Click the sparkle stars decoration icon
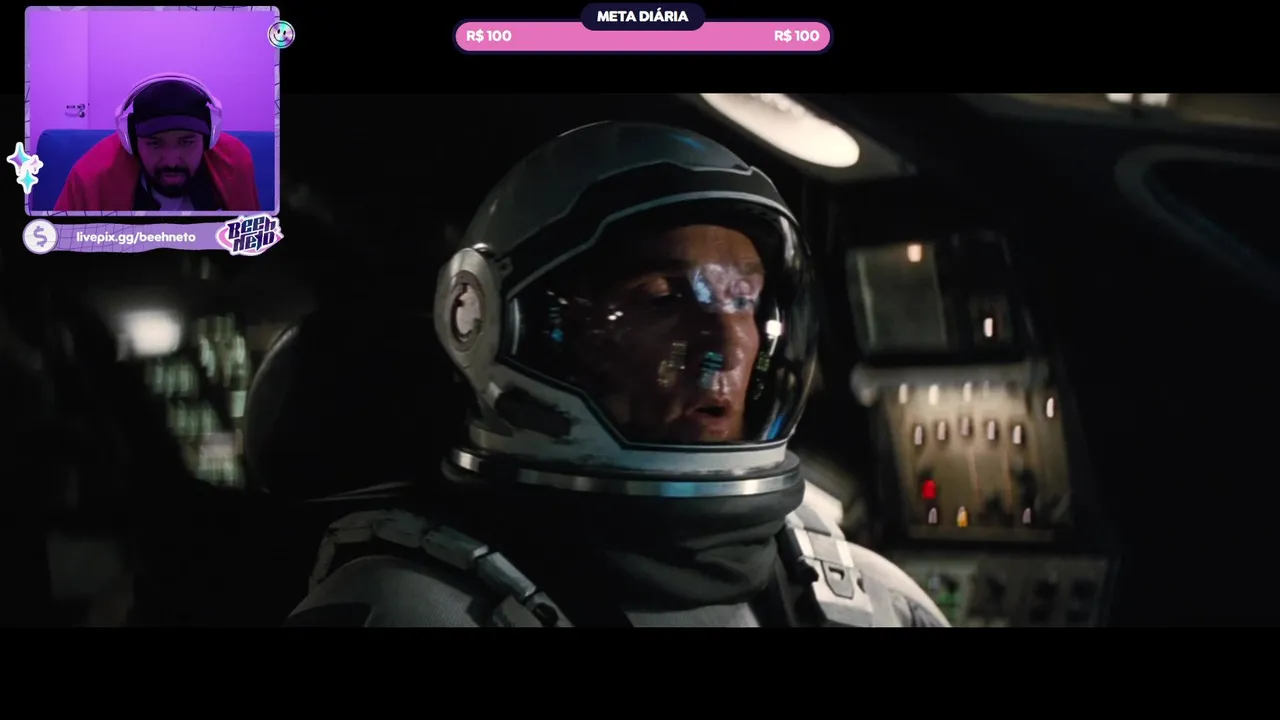The image size is (1280, 720). point(24,168)
